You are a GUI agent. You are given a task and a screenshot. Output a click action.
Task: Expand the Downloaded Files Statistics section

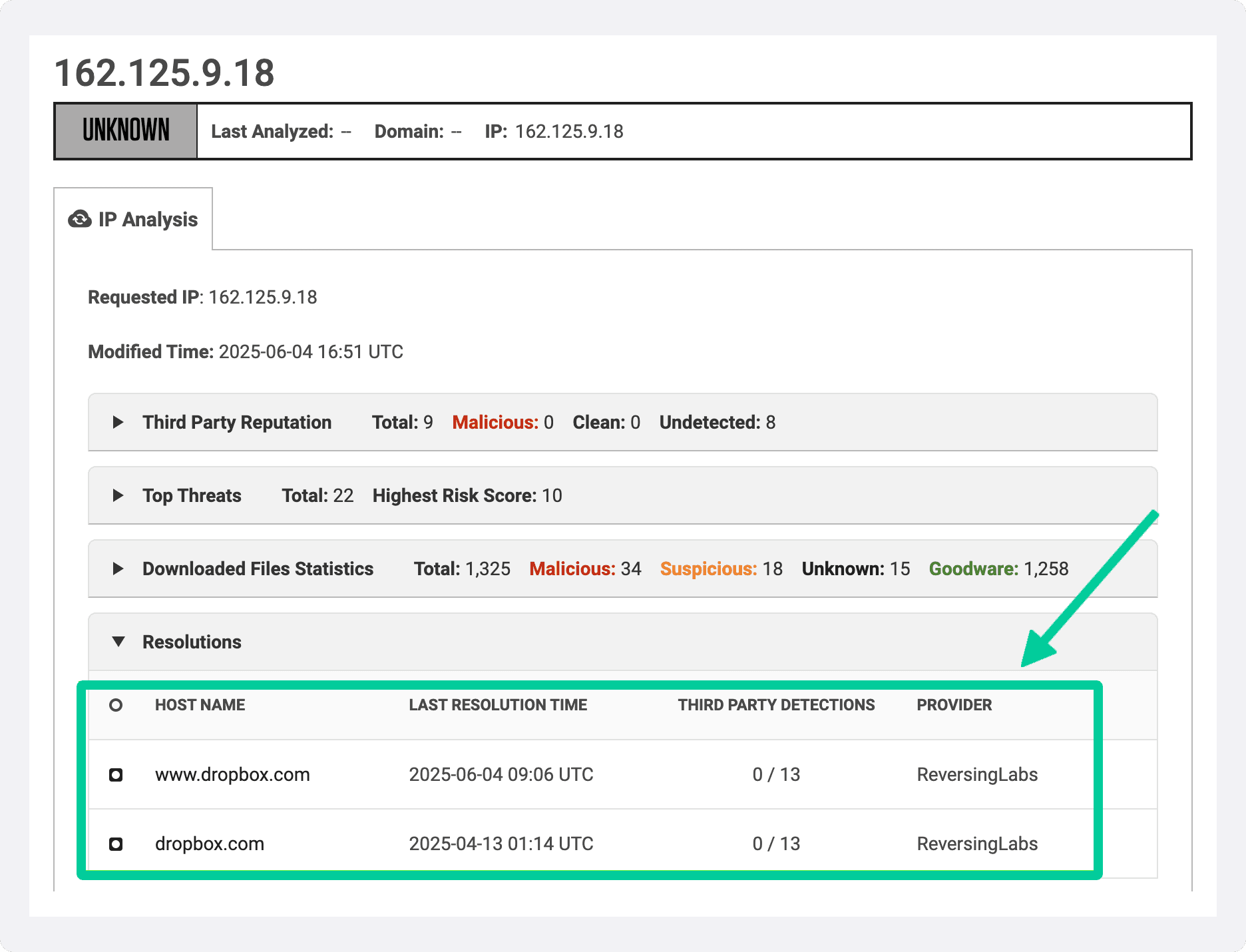pyautogui.click(x=257, y=569)
